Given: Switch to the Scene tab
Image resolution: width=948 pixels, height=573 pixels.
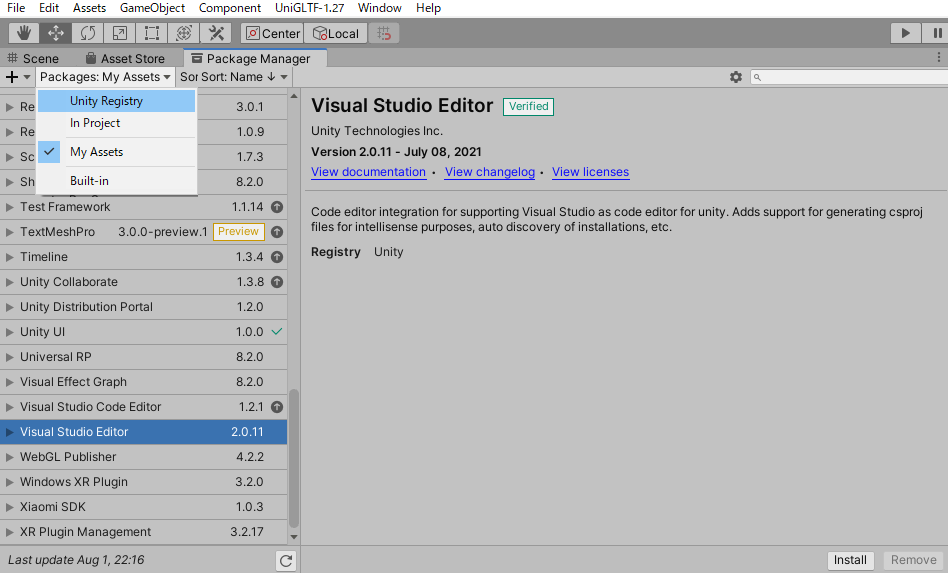Looking at the screenshot, I should [x=33, y=58].
